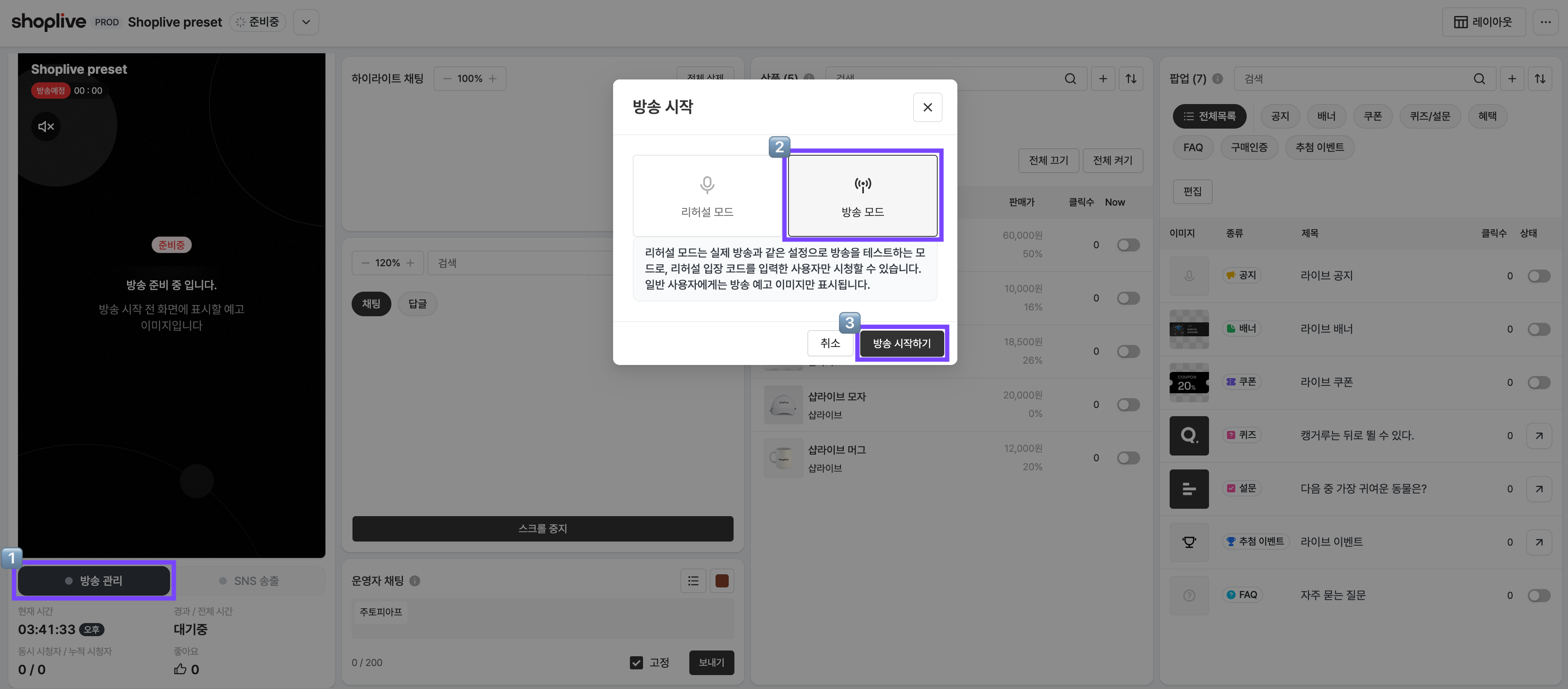
Task: Click the operator chat input field
Action: (x=542, y=619)
